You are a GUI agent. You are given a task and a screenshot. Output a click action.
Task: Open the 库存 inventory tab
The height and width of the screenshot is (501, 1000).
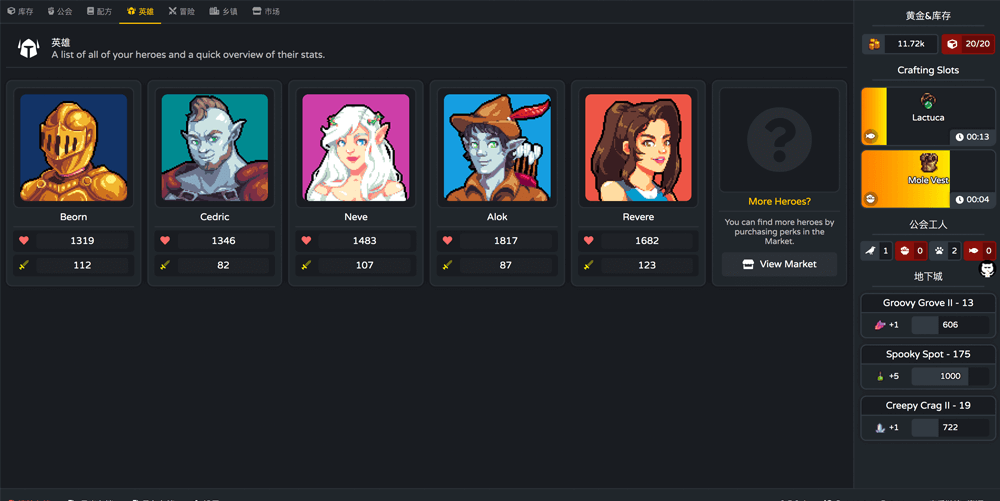coord(20,11)
